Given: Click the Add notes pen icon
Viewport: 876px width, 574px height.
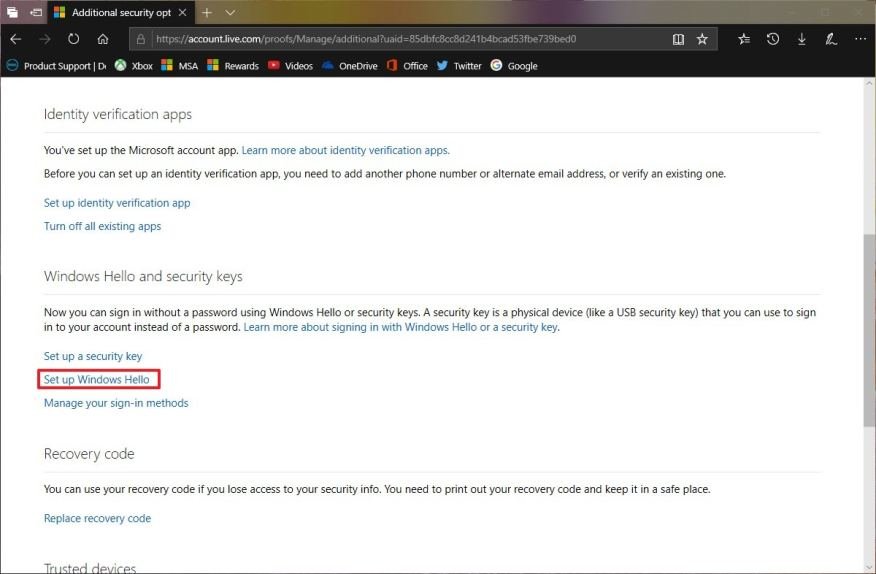Looking at the screenshot, I should [x=831, y=39].
